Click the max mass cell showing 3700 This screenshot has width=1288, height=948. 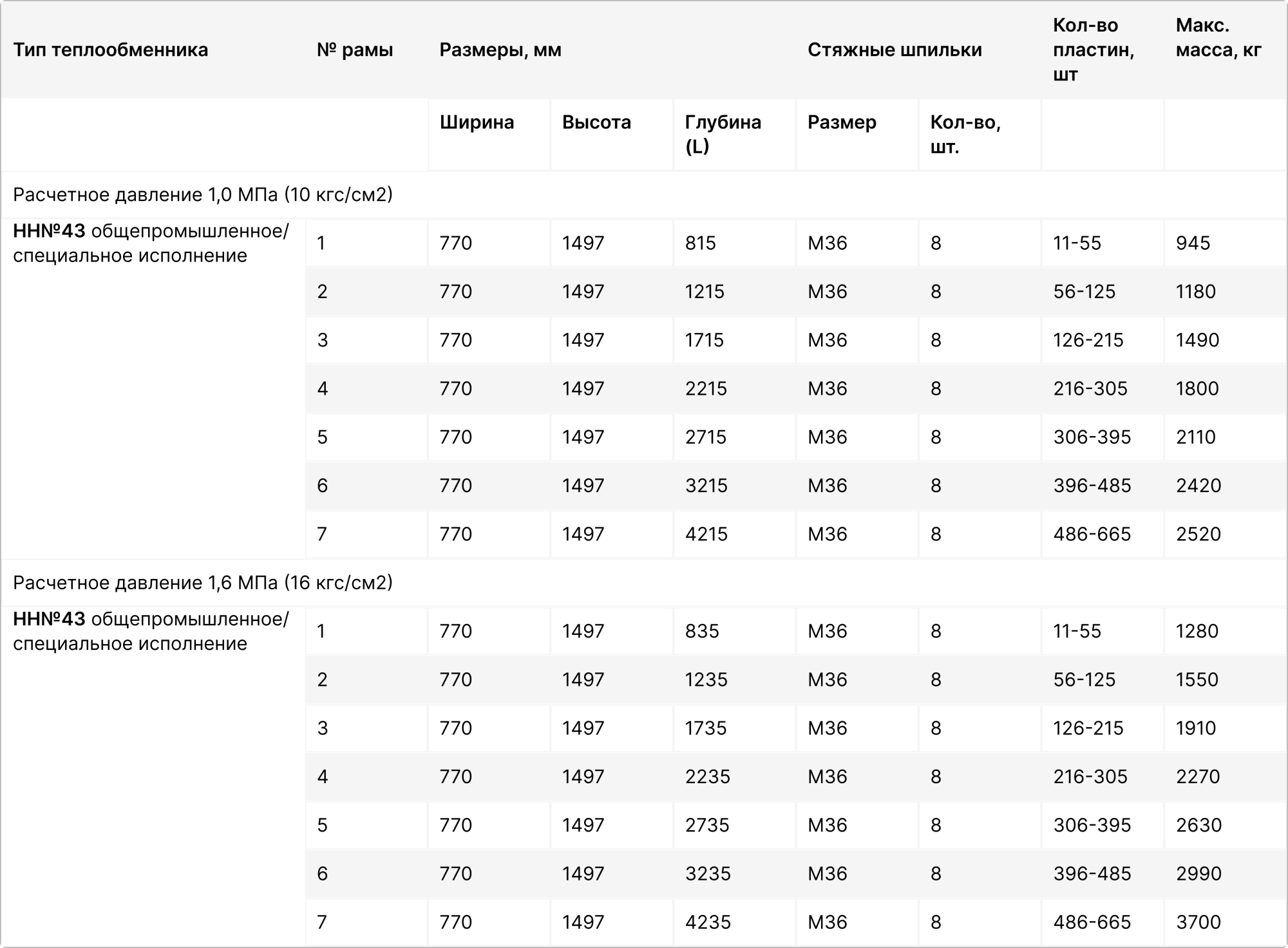click(1198, 922)
